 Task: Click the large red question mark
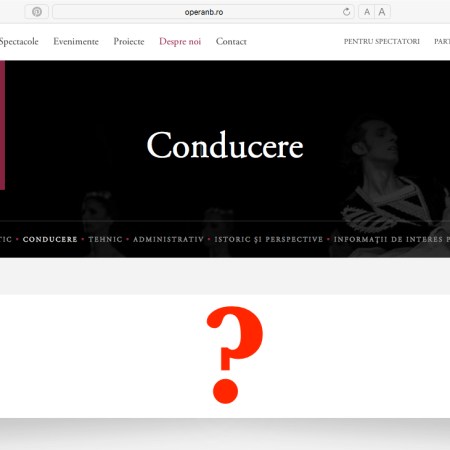click(x=235, y=355)
